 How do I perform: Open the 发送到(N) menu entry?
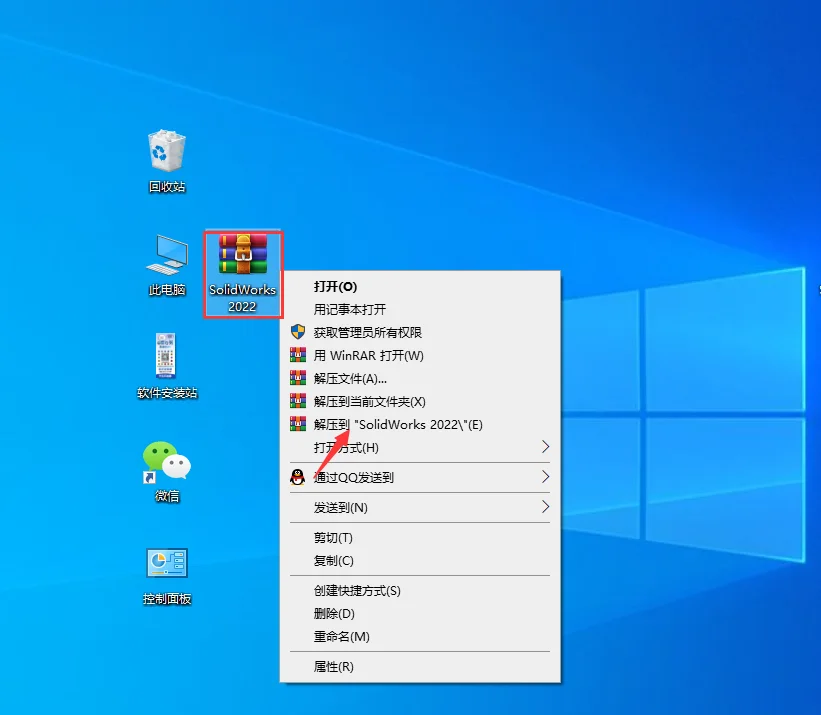point(420,507)
